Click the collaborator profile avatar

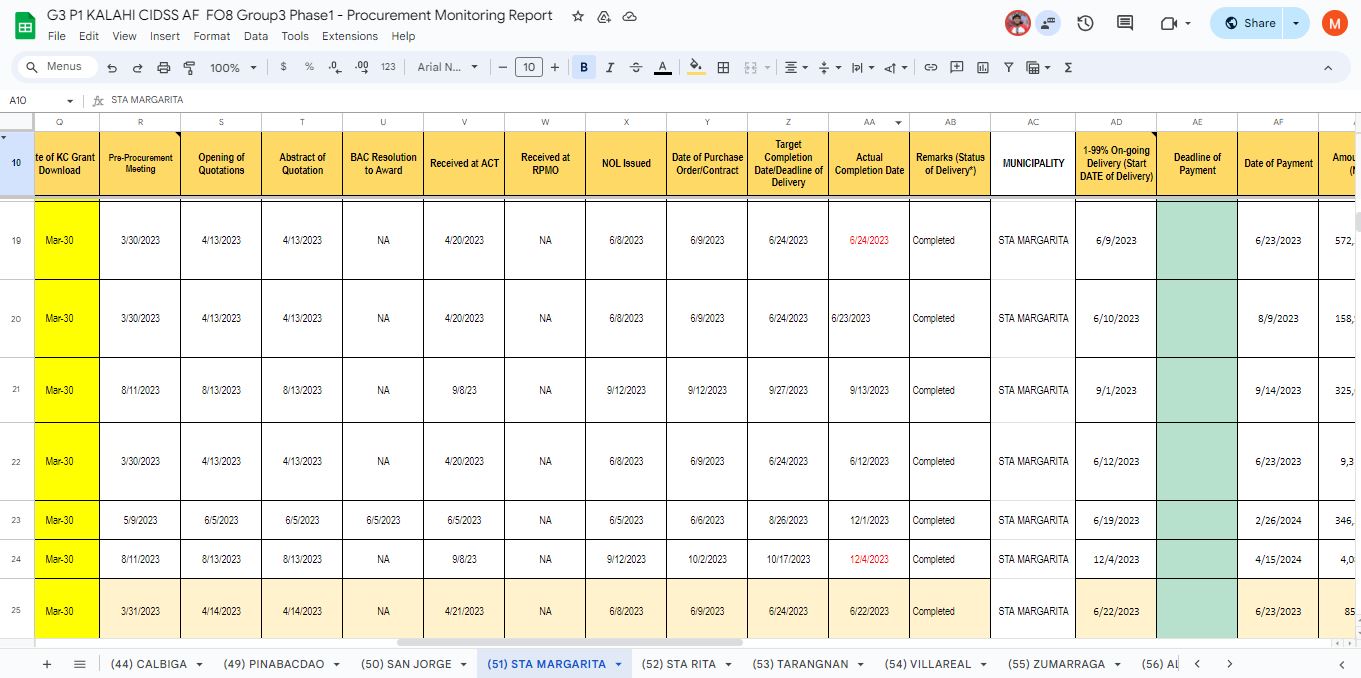pyautogui.click(x=1017, y=23)
